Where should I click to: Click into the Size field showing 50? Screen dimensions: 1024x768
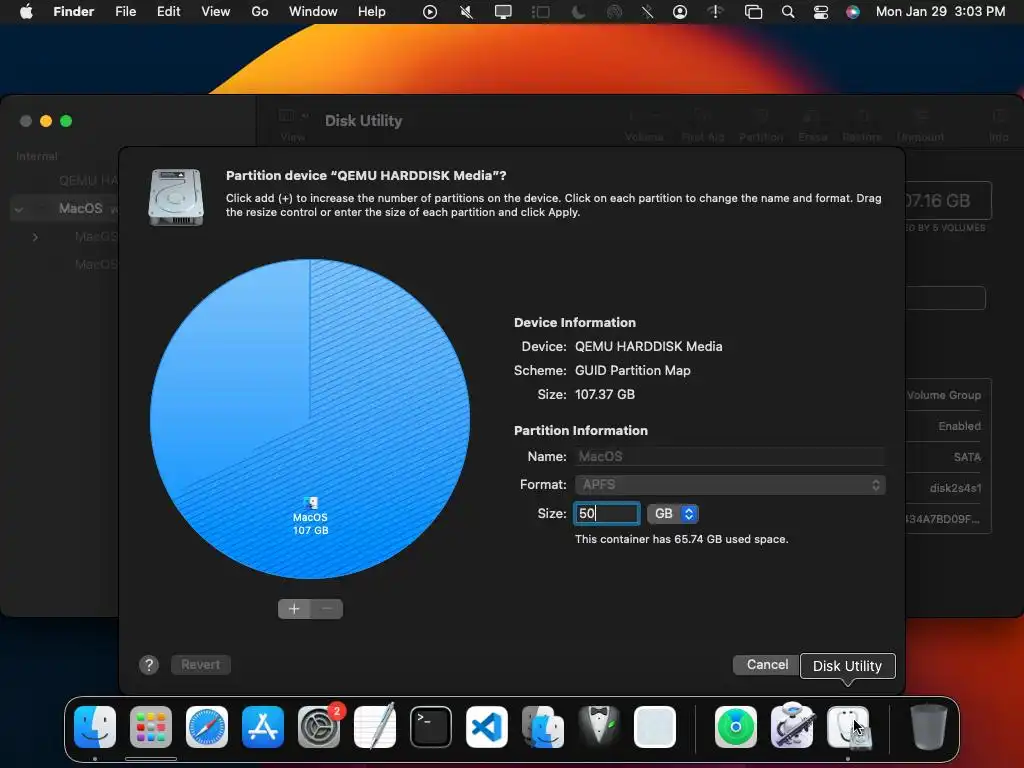[607, 514]
